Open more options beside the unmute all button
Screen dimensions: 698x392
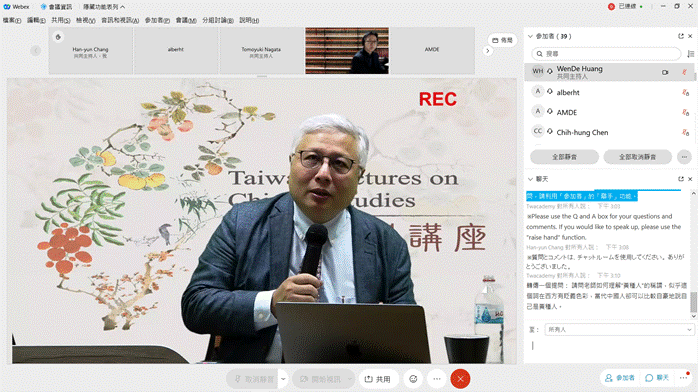[x=684, y=157]
